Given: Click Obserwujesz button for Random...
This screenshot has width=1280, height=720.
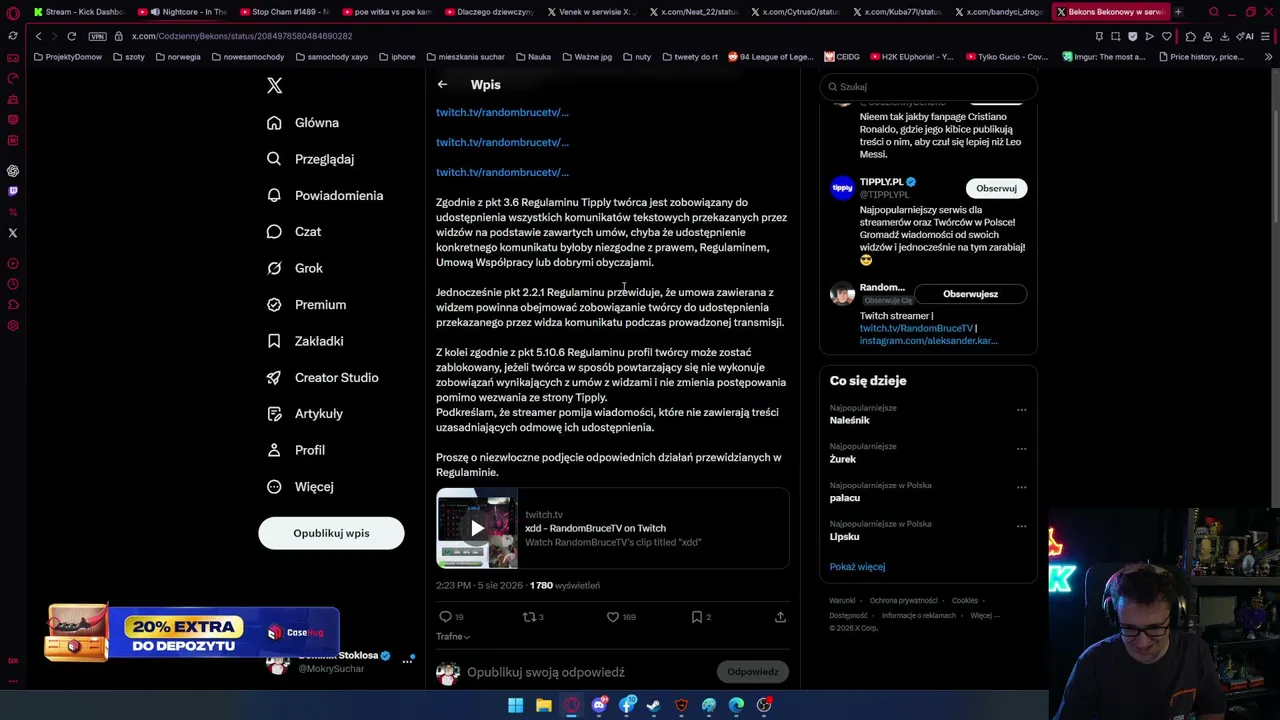Looking at the screenshot, I should click(x=970, y=294).
